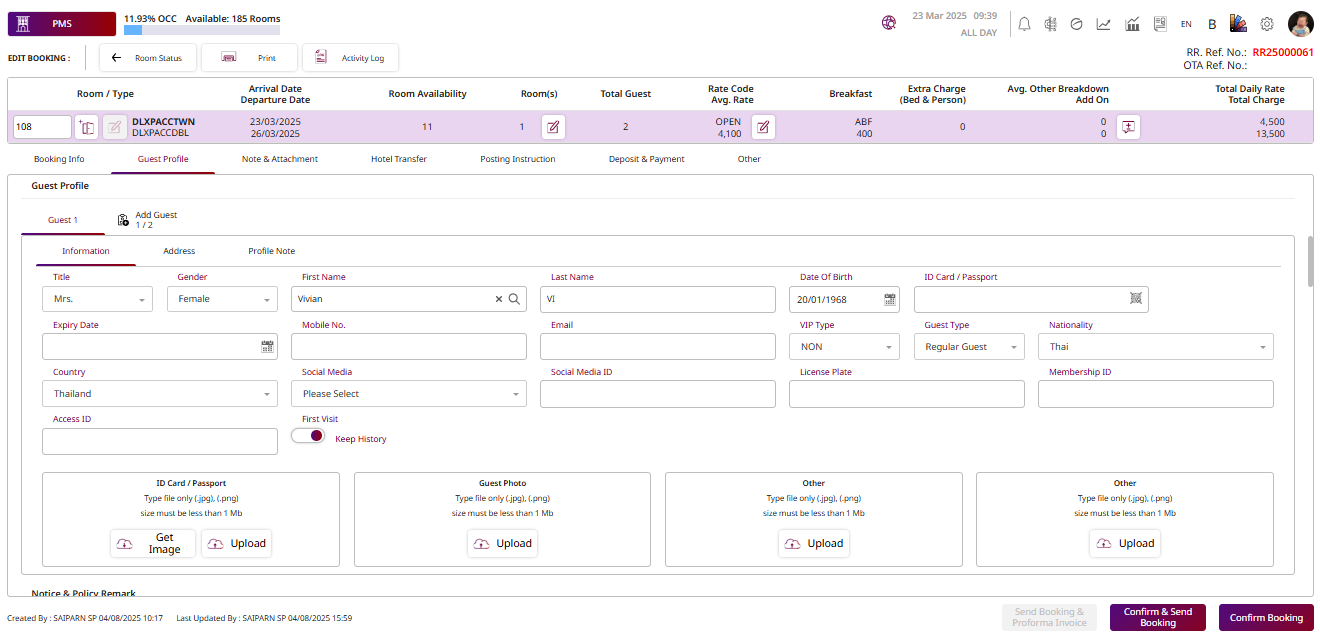Click the line chart report icon
This screenshot has width=1320, height=639.
(x=1104, y=24)
